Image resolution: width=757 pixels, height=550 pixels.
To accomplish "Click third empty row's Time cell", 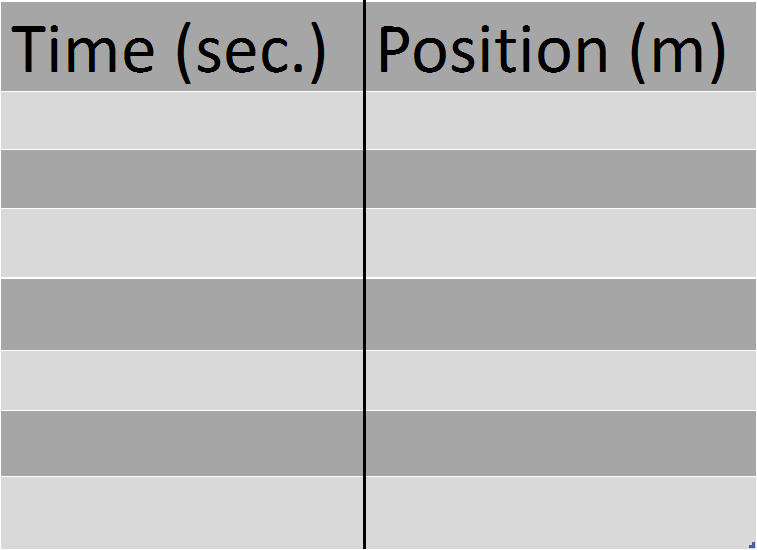I will pos(181,243).
